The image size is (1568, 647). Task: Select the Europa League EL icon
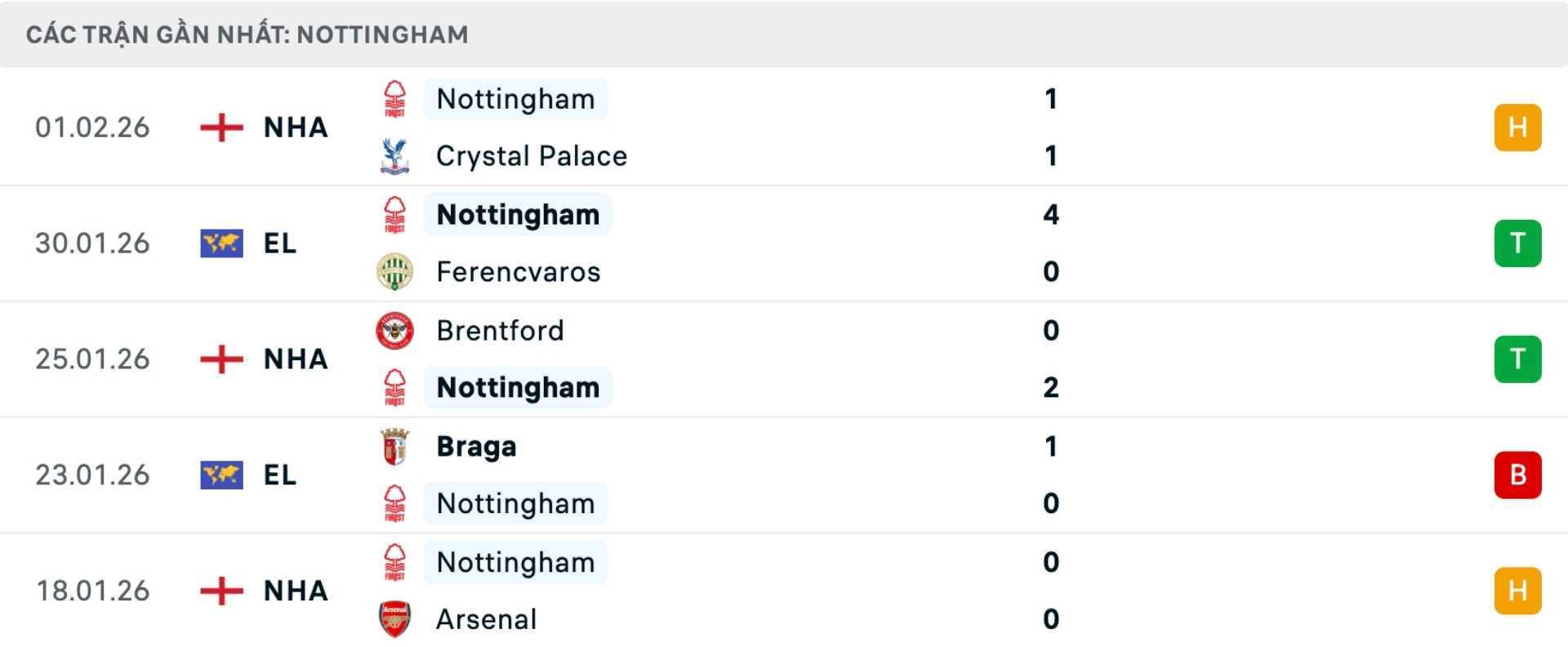221,243
